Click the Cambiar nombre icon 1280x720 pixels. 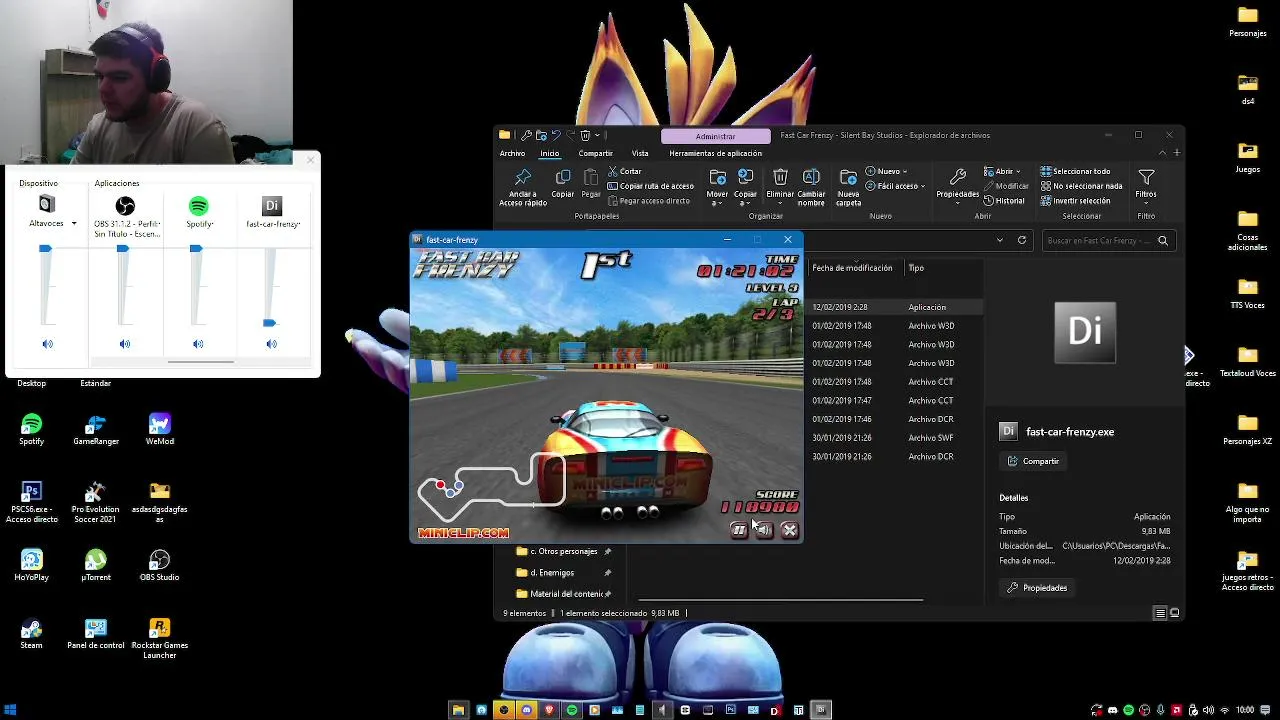(x=811, y=177)
